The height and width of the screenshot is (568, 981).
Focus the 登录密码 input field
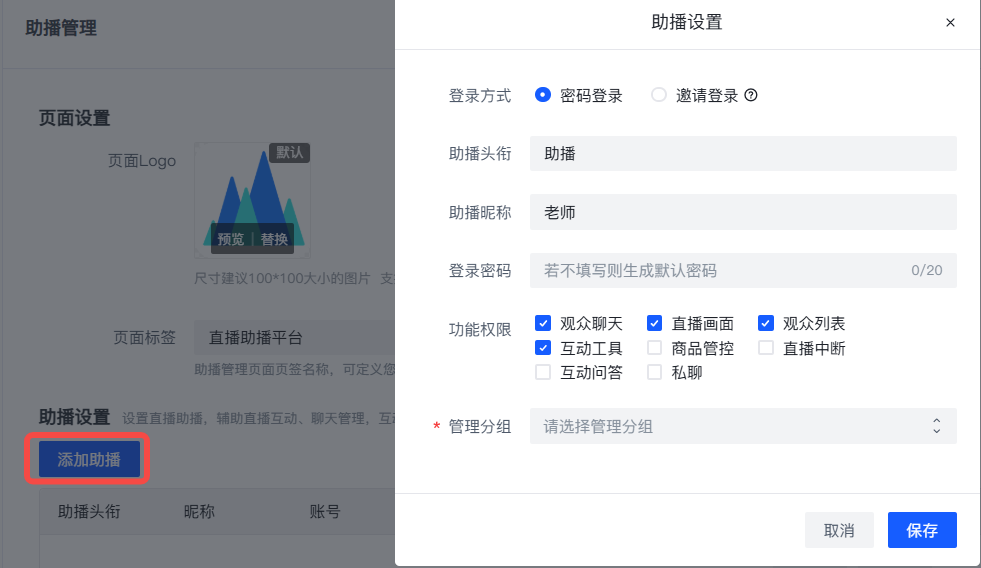[x=743, y=270]
